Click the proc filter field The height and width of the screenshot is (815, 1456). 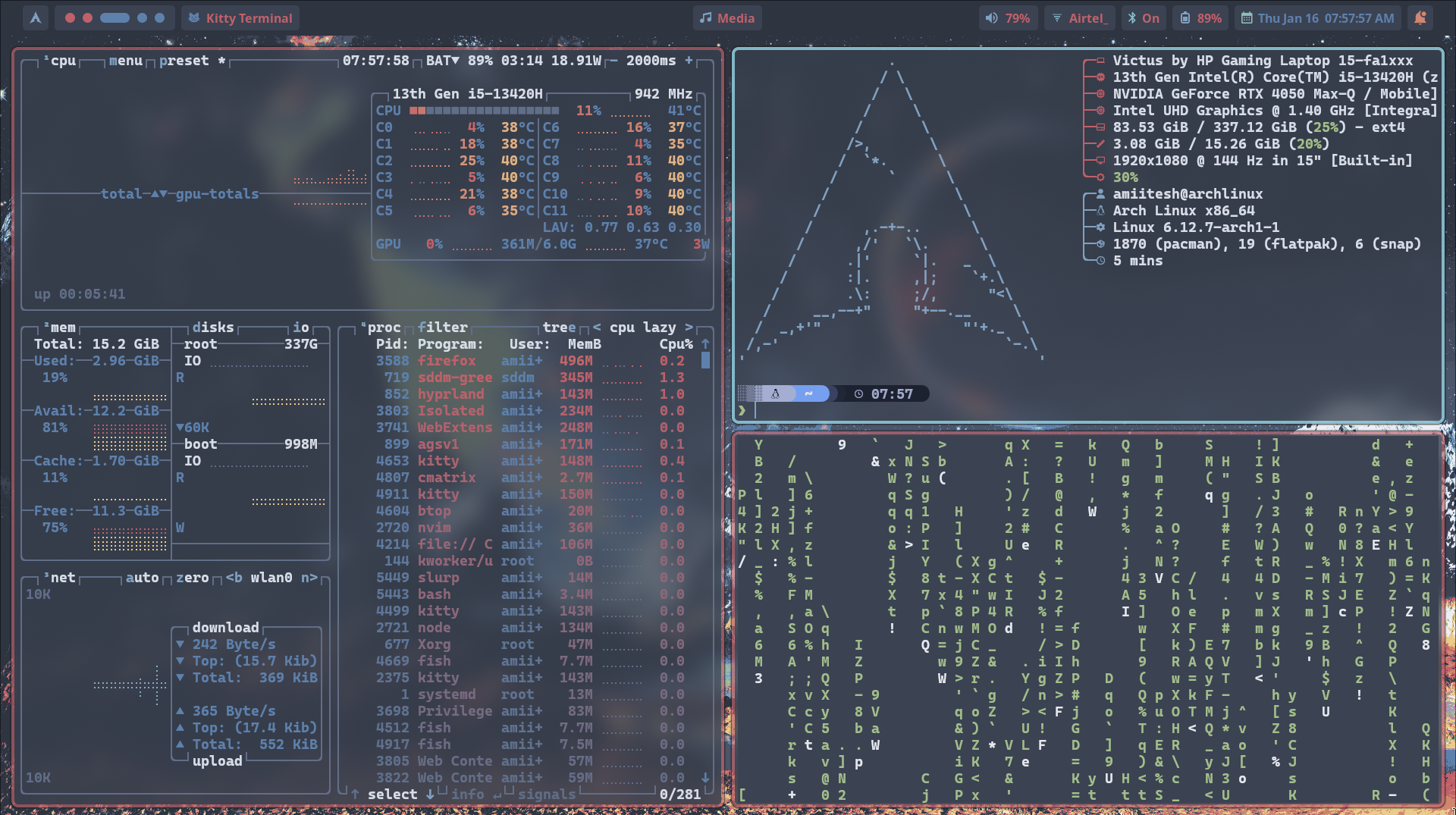(x=442, y=328)
